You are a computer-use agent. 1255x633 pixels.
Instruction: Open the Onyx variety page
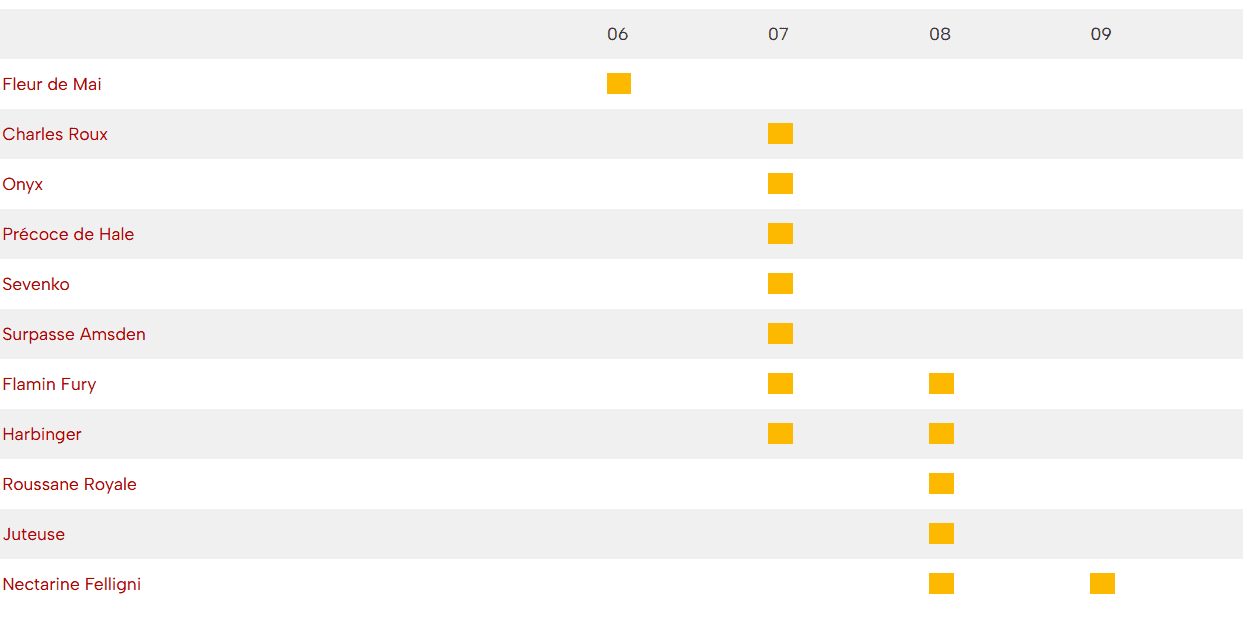coord(23,184)
